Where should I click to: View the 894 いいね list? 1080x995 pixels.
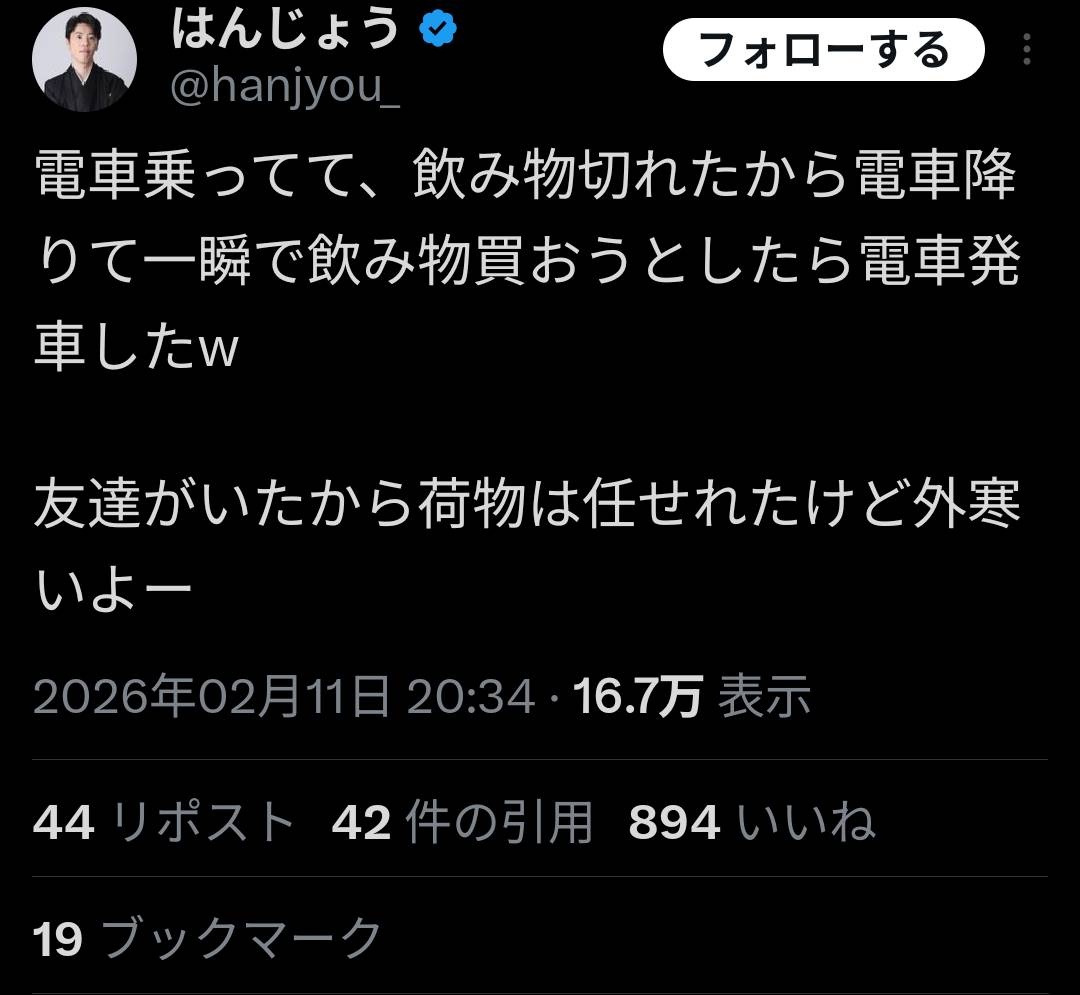pos(752,821)
